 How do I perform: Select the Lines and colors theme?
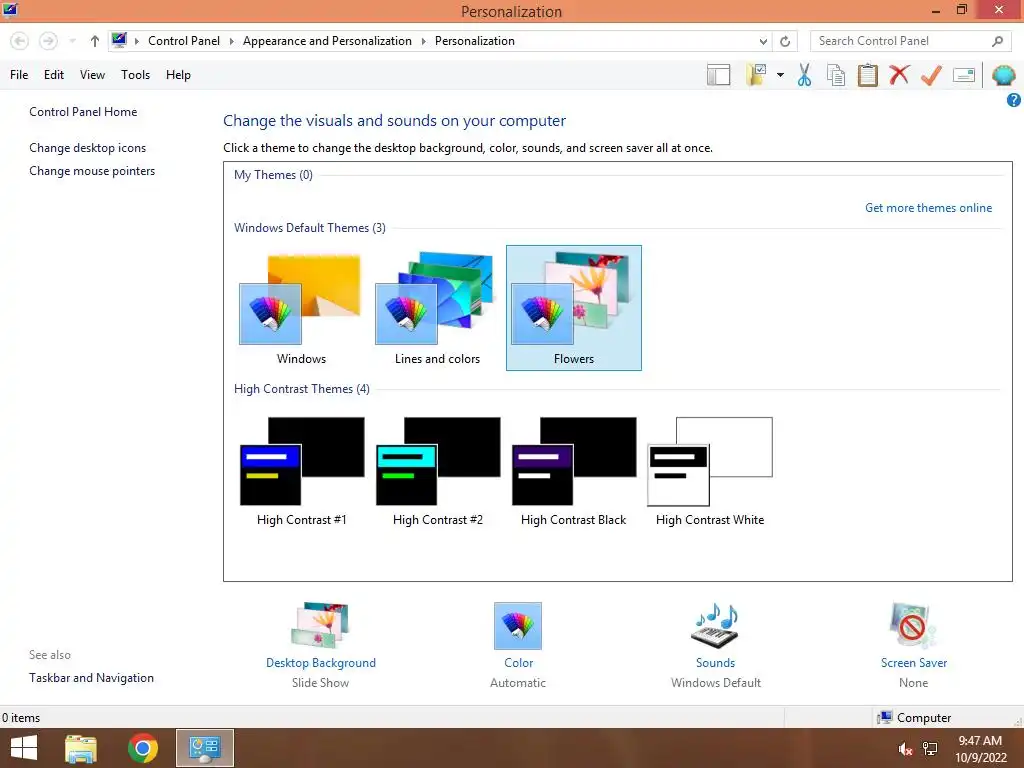[x=437, y=308]
